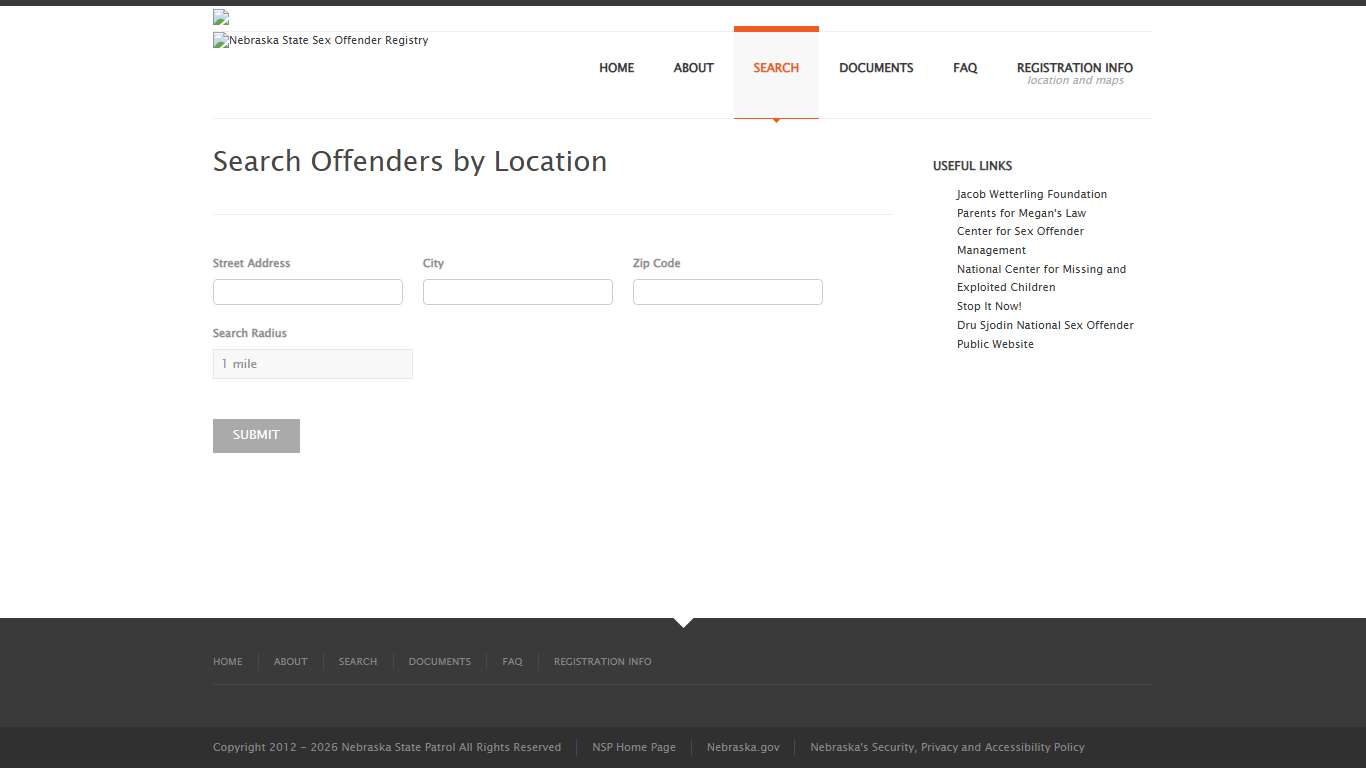
Task: Select the HOME navigation menu item
Action: click(616, 68)
